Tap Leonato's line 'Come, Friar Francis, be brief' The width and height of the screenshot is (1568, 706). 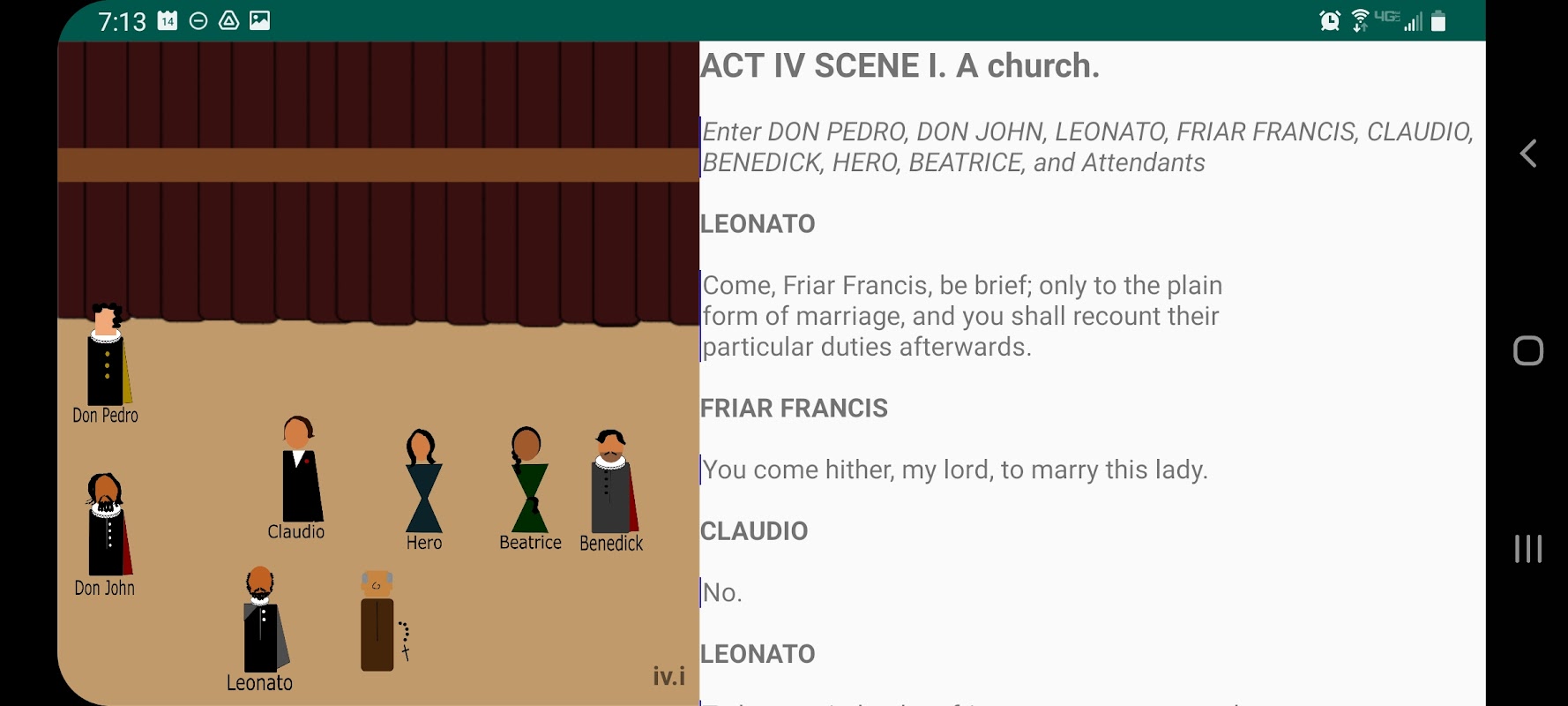(x=962, y=316)
